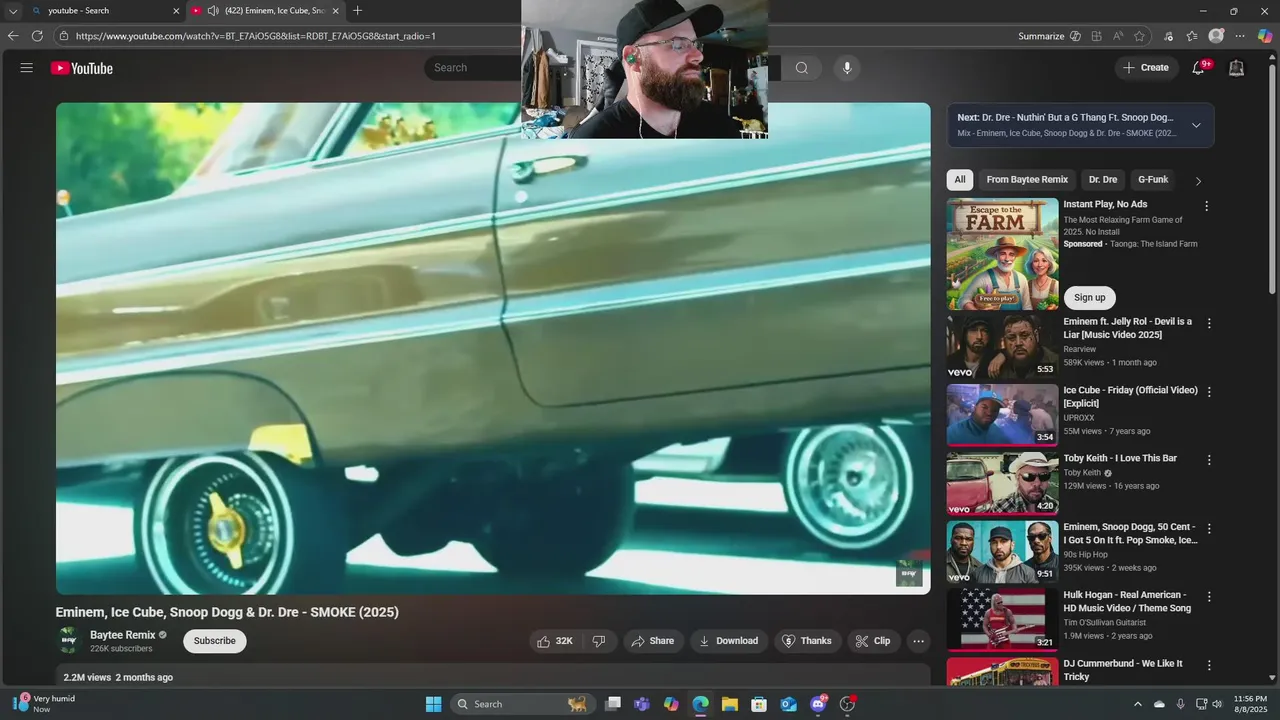
Task: Select the G-Funk filter chip
Action: click(1153, 180)
